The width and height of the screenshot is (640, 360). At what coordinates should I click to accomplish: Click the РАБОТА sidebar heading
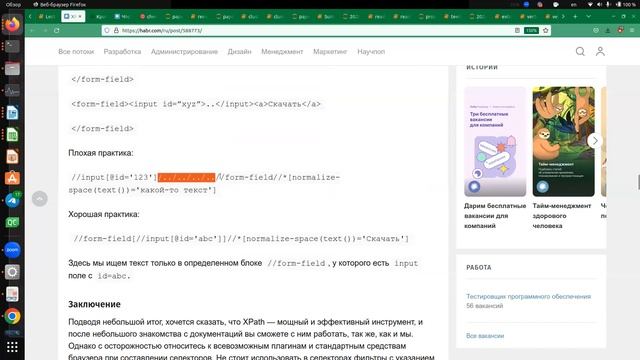point(479,267)
